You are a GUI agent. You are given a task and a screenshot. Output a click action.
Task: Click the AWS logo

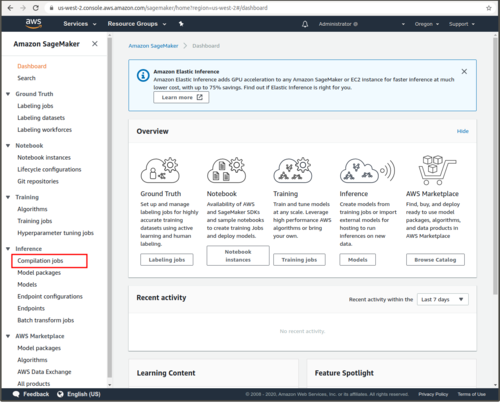(x=34, y=23)
